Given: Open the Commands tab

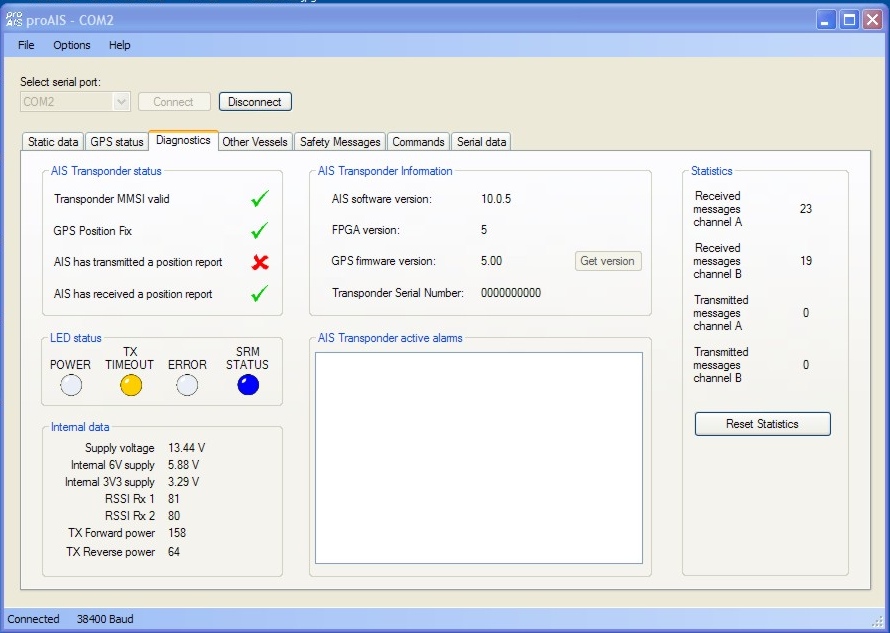Looking at the screenshot, I should 418,142.
